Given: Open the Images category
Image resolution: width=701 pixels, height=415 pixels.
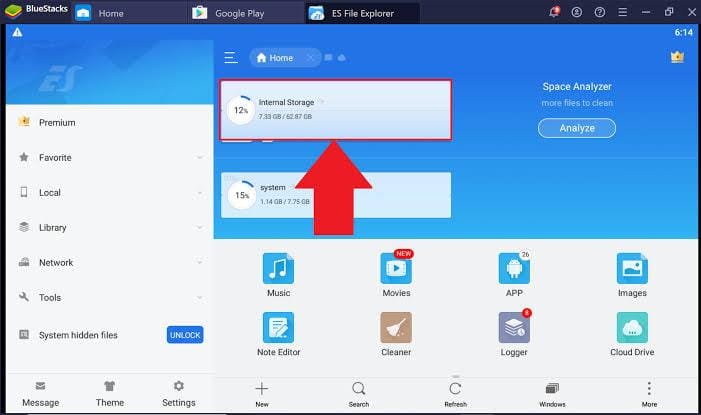Looking at the screenshot, I should 632,275.
